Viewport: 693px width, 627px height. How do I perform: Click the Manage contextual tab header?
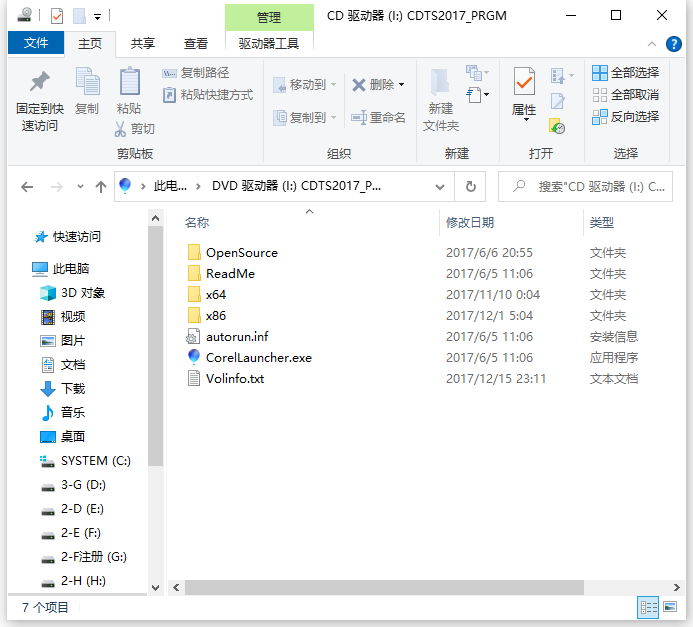(x=269, y=18)
